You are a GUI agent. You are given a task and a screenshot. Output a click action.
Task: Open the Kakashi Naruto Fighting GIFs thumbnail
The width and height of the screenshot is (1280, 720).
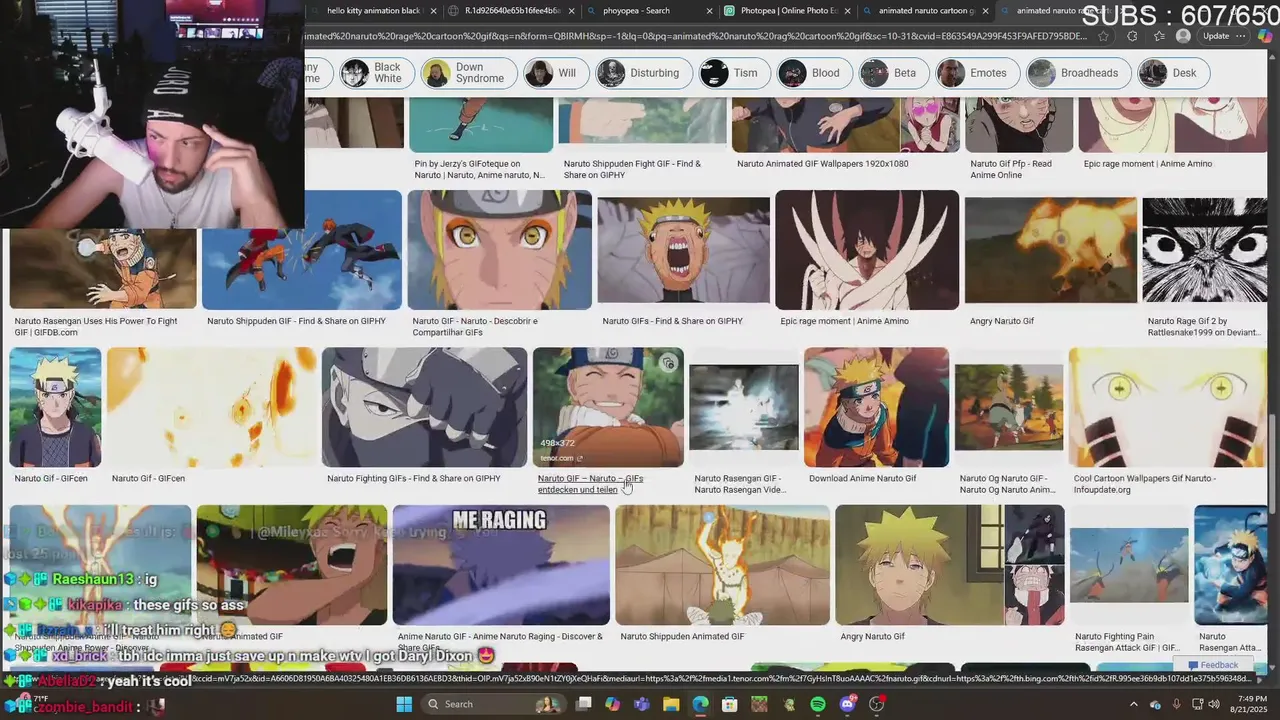click(x=424, y=407)
